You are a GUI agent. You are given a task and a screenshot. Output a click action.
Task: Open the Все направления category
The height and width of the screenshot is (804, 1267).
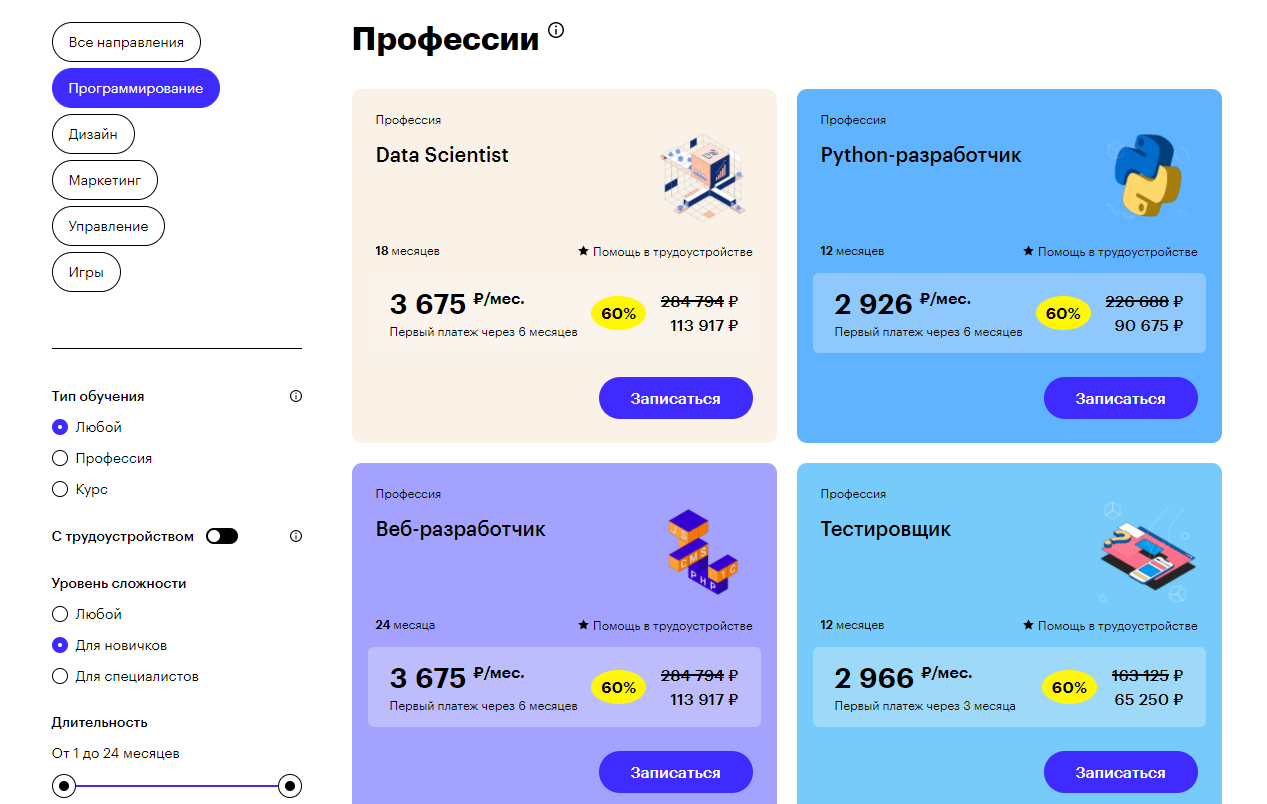[126, 42]
